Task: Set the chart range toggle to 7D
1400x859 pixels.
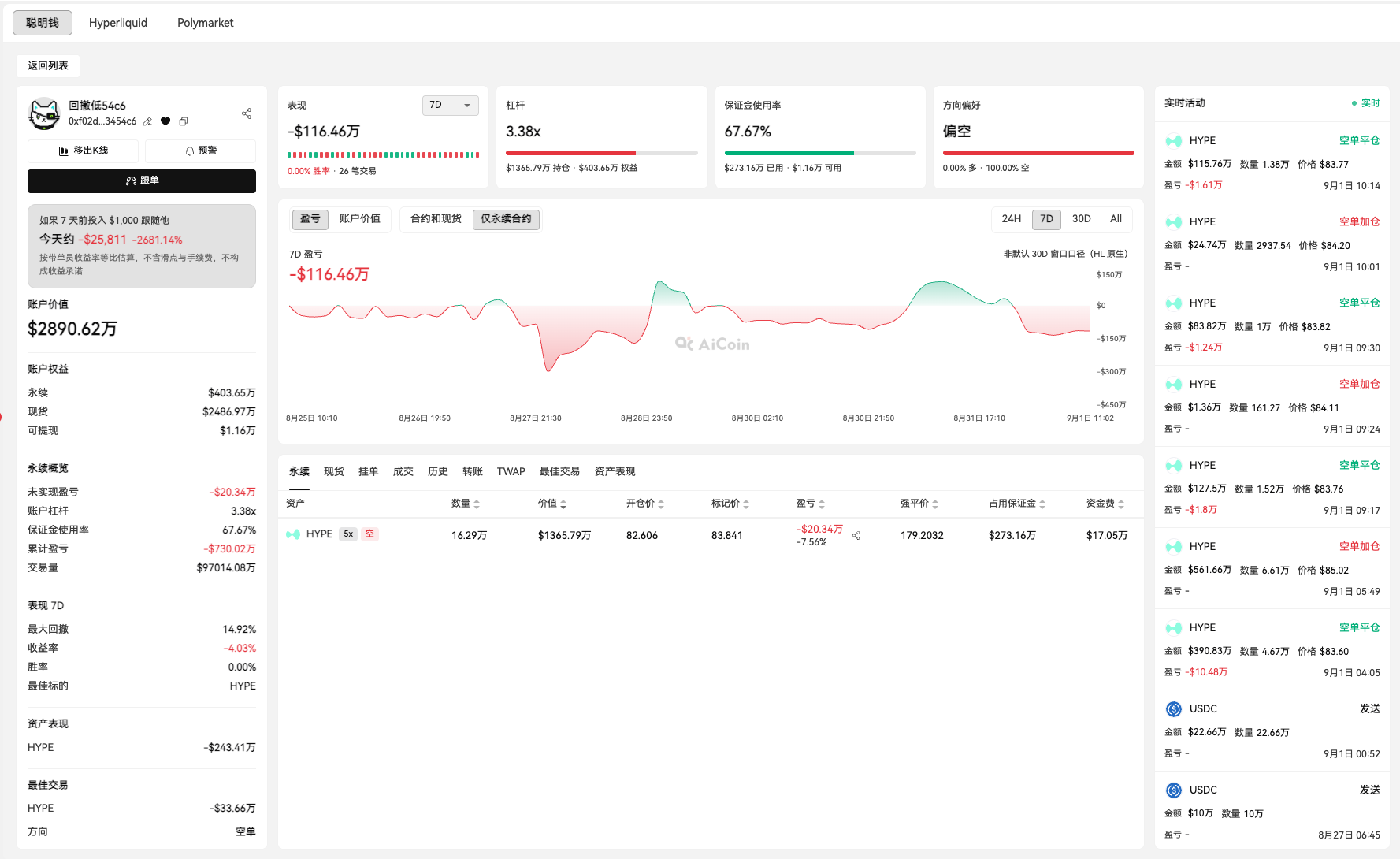Action: click(x=1046, y=219)
